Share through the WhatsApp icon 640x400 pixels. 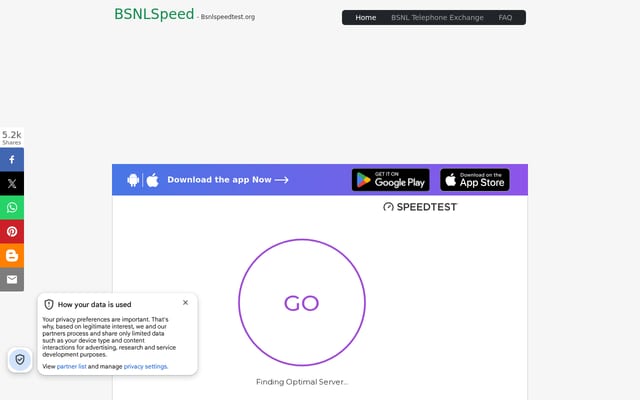(x=12, y=207)
